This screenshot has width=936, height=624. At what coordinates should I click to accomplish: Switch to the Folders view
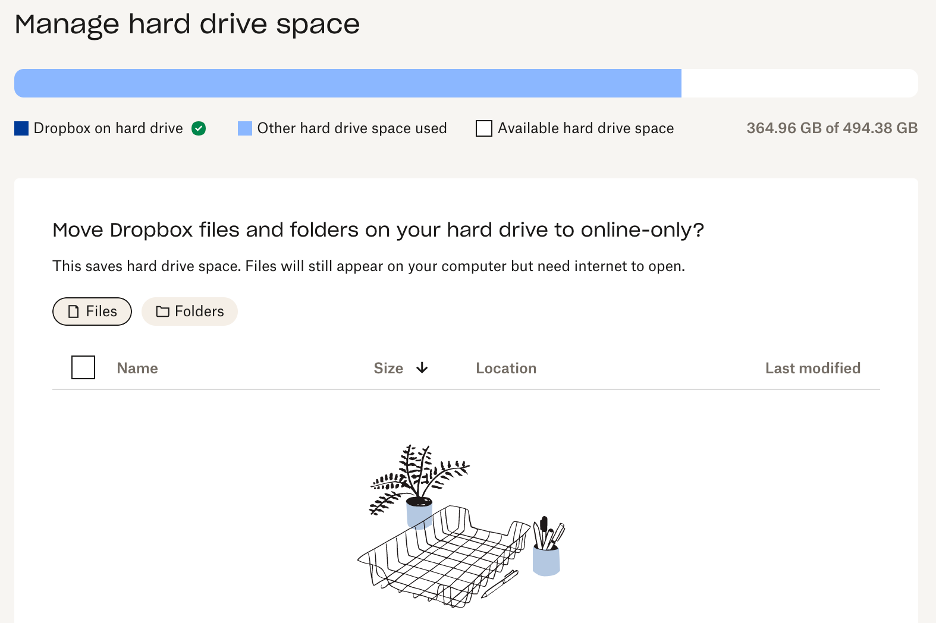(189, 311)
